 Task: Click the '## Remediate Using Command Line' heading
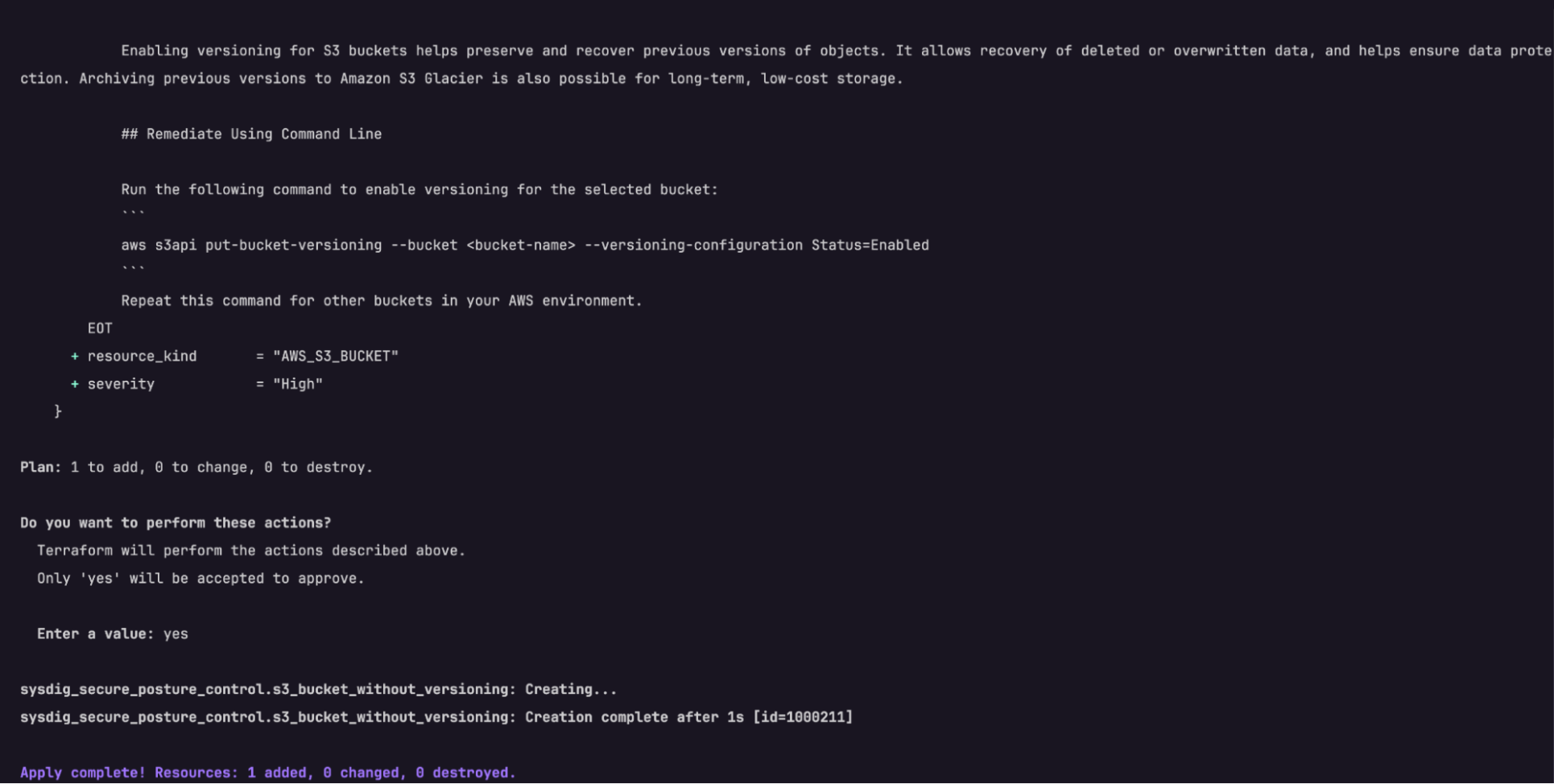click(251, 134)
